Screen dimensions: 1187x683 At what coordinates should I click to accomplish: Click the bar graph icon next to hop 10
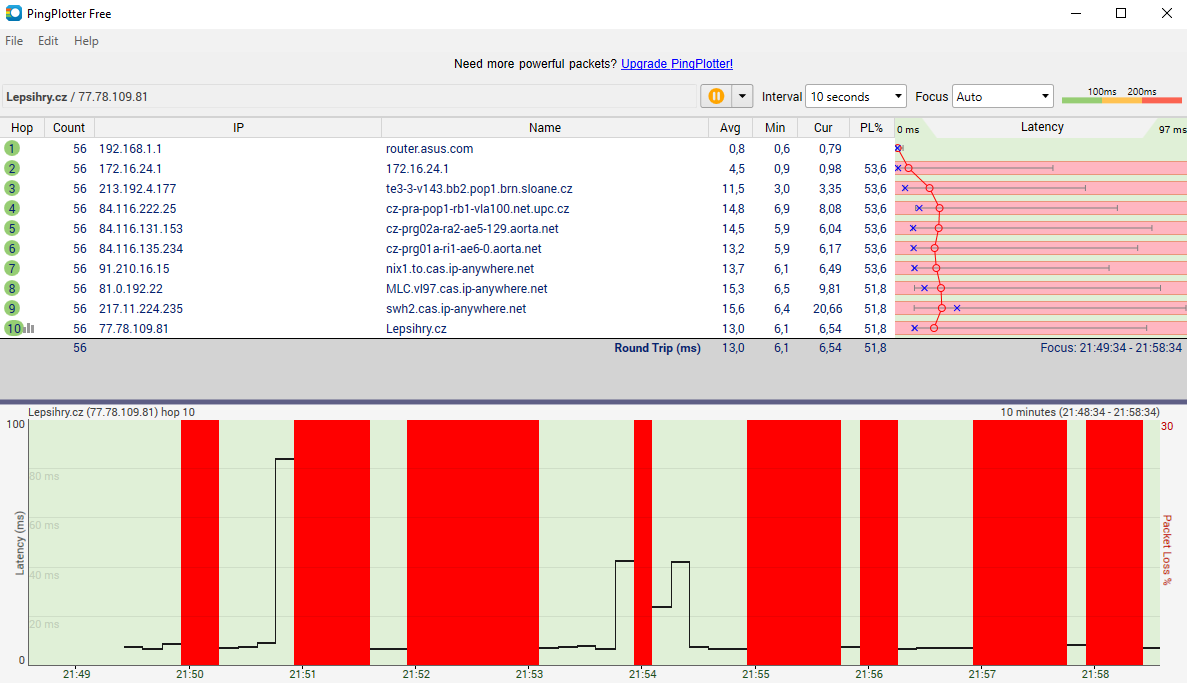pyautogui.click(x=29, y=328)
